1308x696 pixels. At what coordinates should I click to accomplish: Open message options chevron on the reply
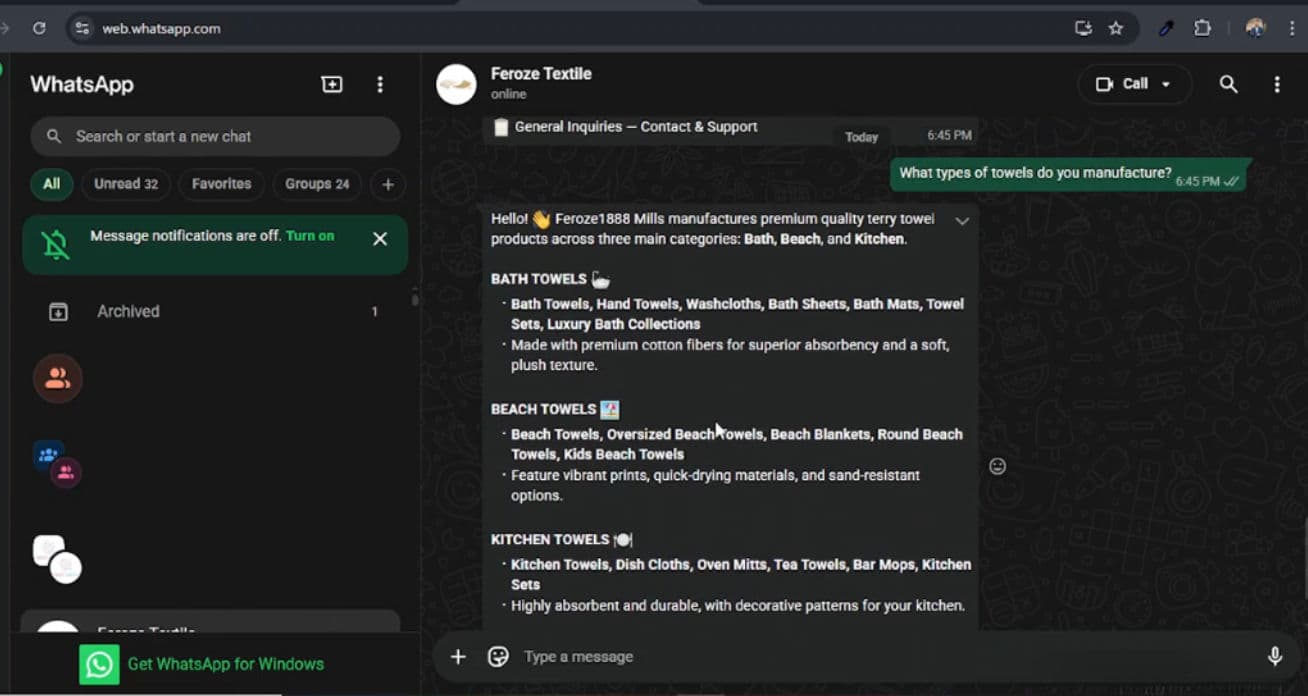(x=962, y=221)
